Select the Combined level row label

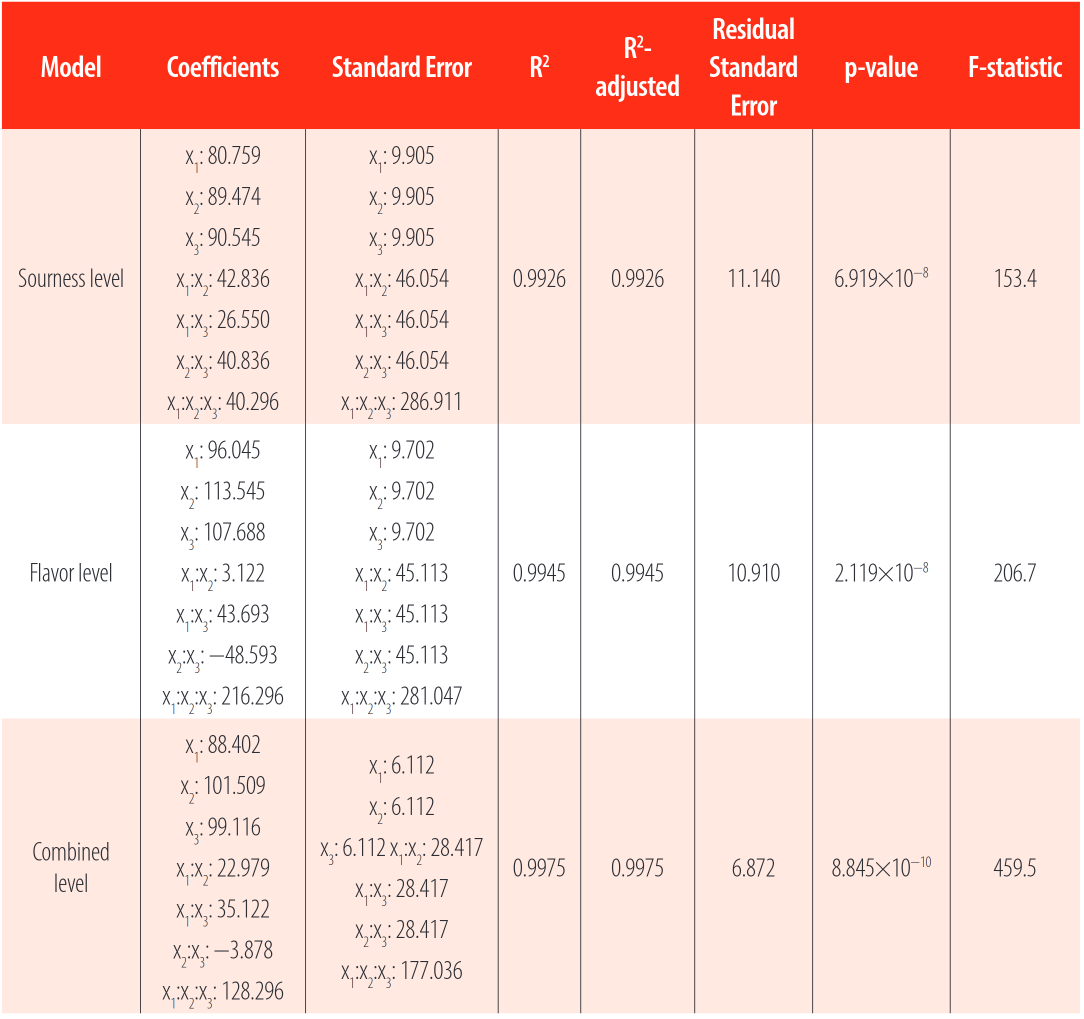71,867
